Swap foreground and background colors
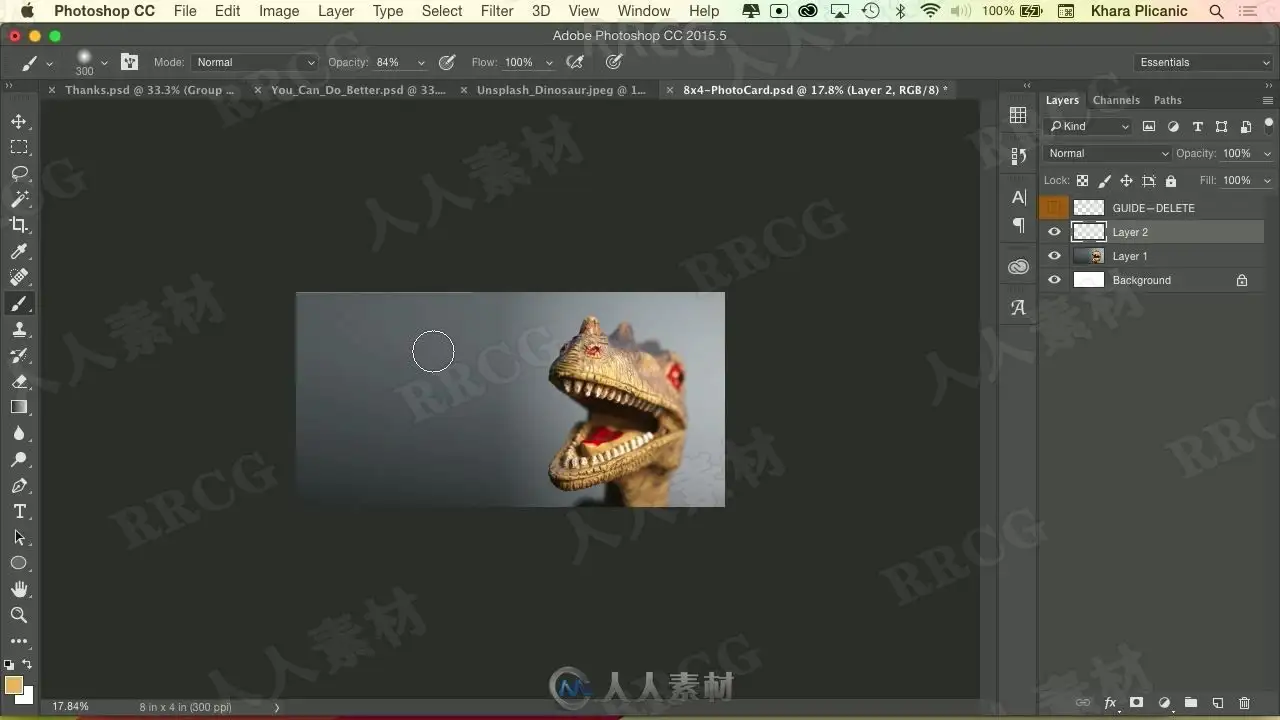Viewport: 1280px width, 720px height. coord(27,664)
